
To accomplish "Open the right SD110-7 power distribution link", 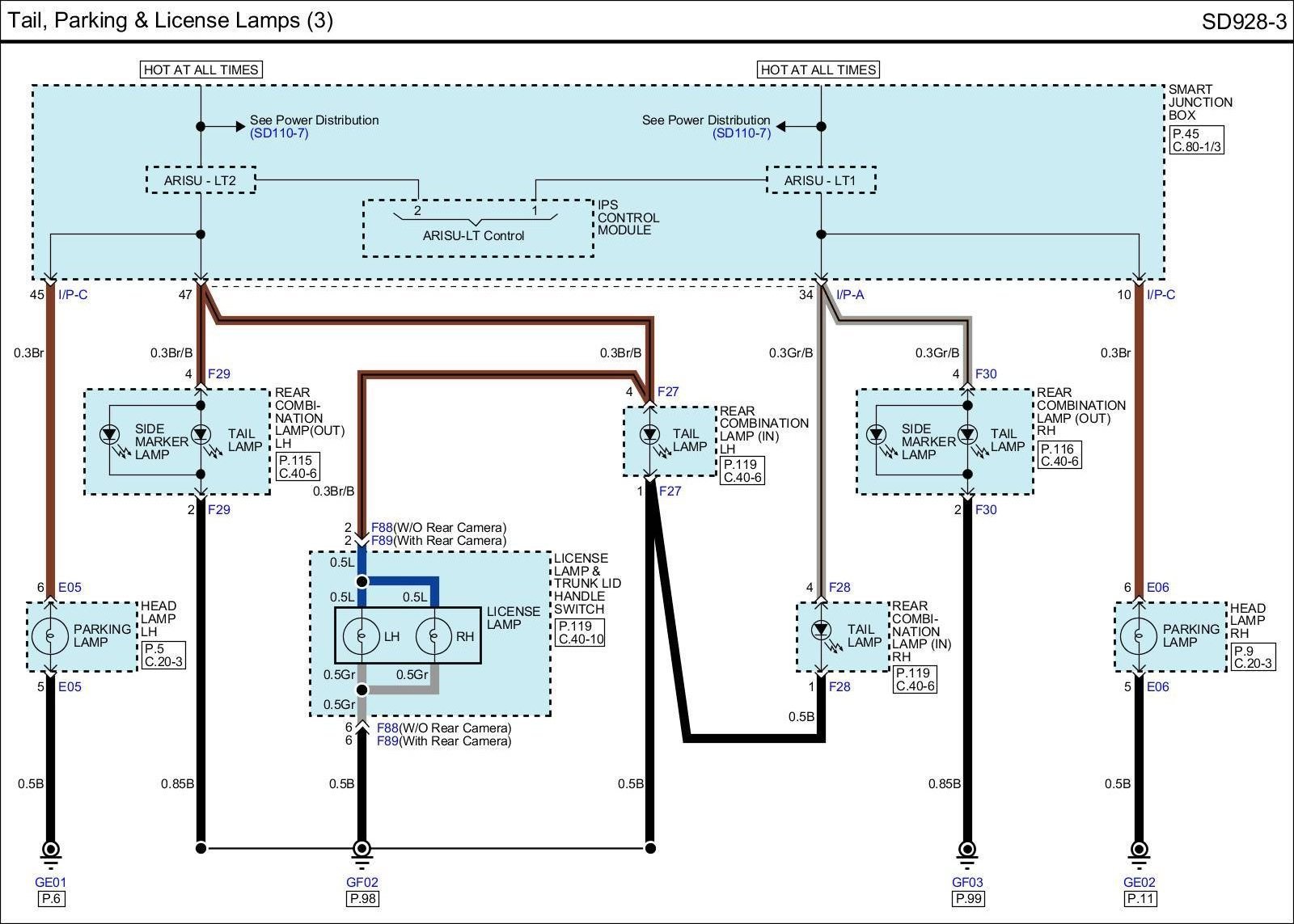I will (742, 133).
